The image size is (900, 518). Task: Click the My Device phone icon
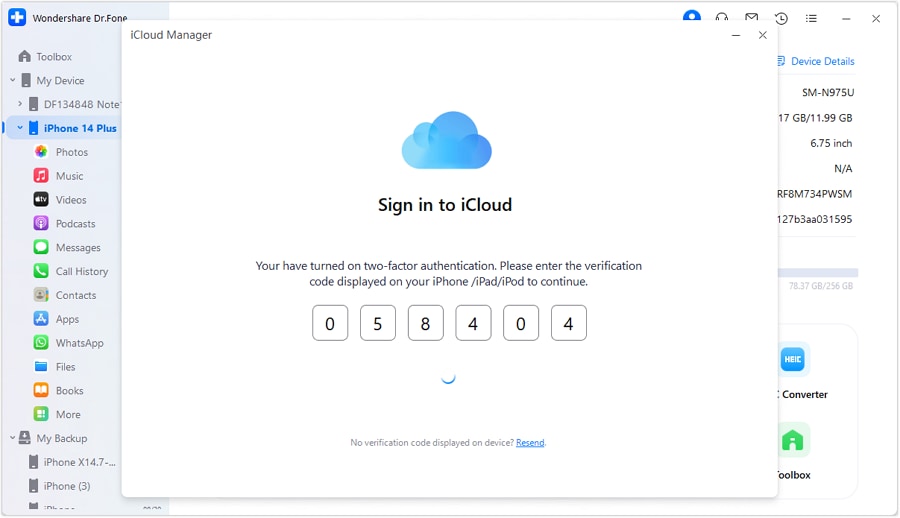click(26, 80)
